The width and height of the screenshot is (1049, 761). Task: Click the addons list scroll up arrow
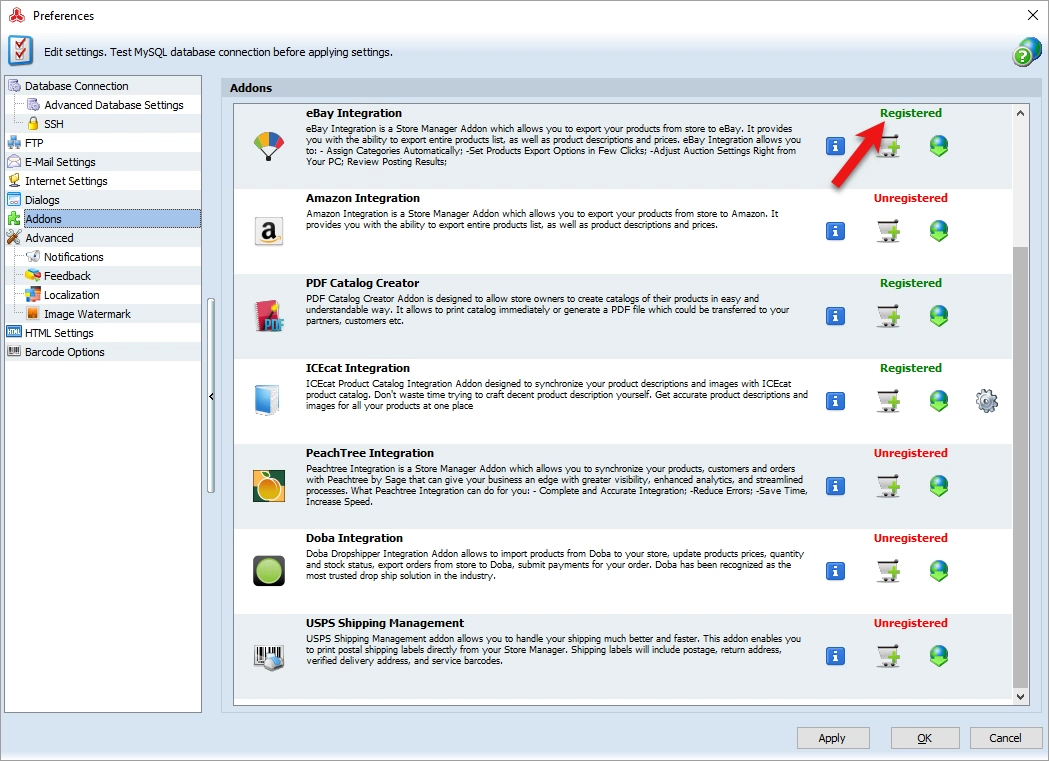1020,113
